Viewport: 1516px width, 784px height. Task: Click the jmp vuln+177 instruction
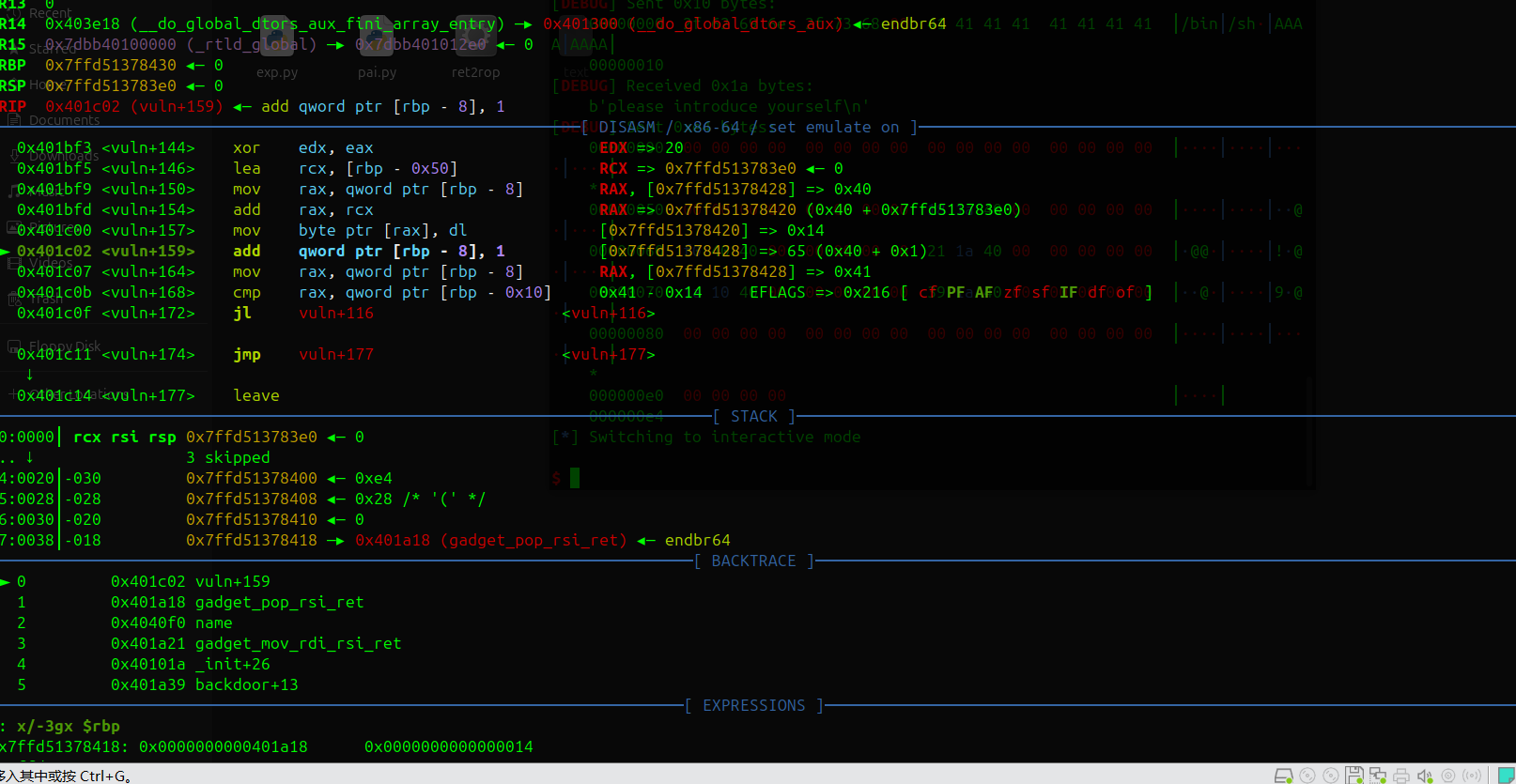tap(303, 354)
